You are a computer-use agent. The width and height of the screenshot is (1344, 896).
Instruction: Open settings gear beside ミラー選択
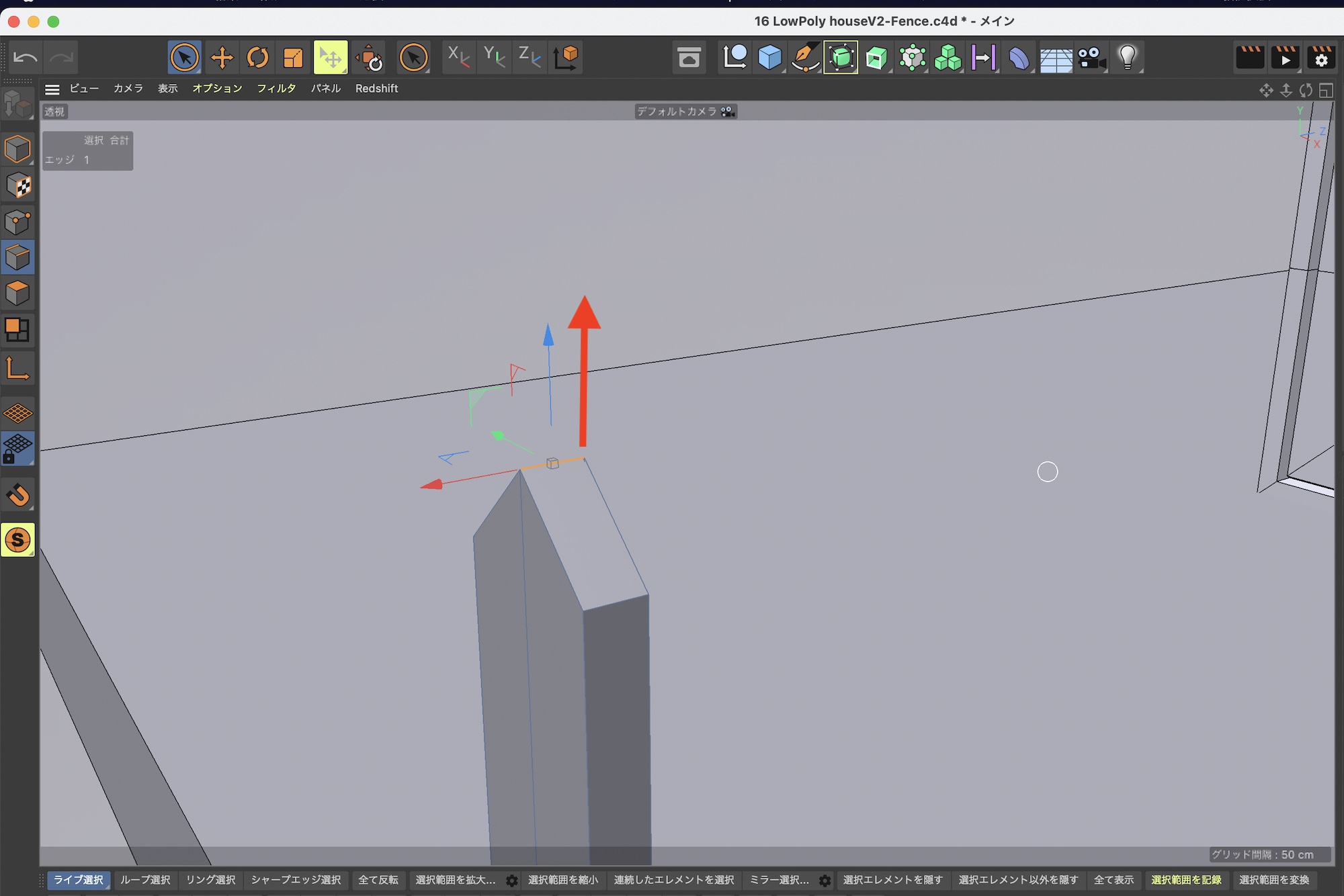(x=825, y=881)
